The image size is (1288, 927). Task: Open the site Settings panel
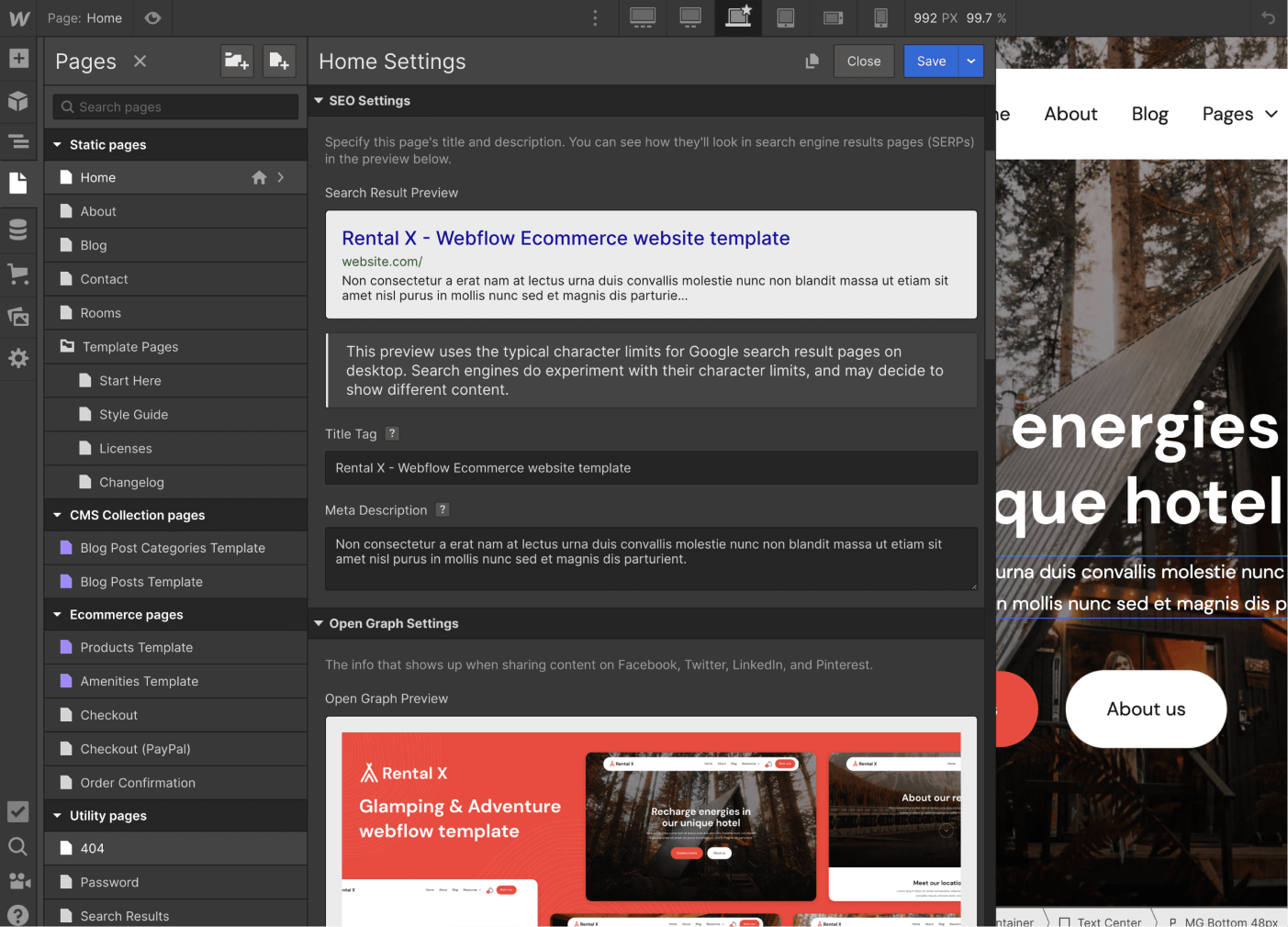[18, 358]
